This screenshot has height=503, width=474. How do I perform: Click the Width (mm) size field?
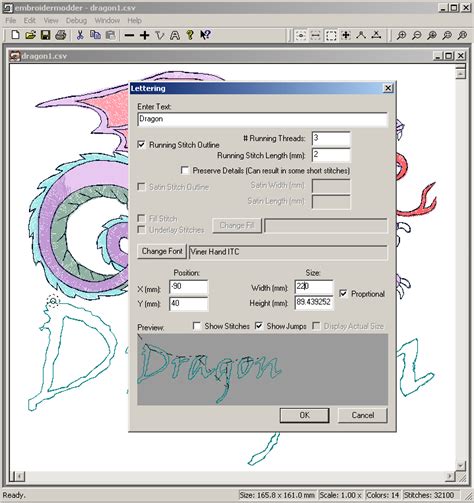(314, 287)
